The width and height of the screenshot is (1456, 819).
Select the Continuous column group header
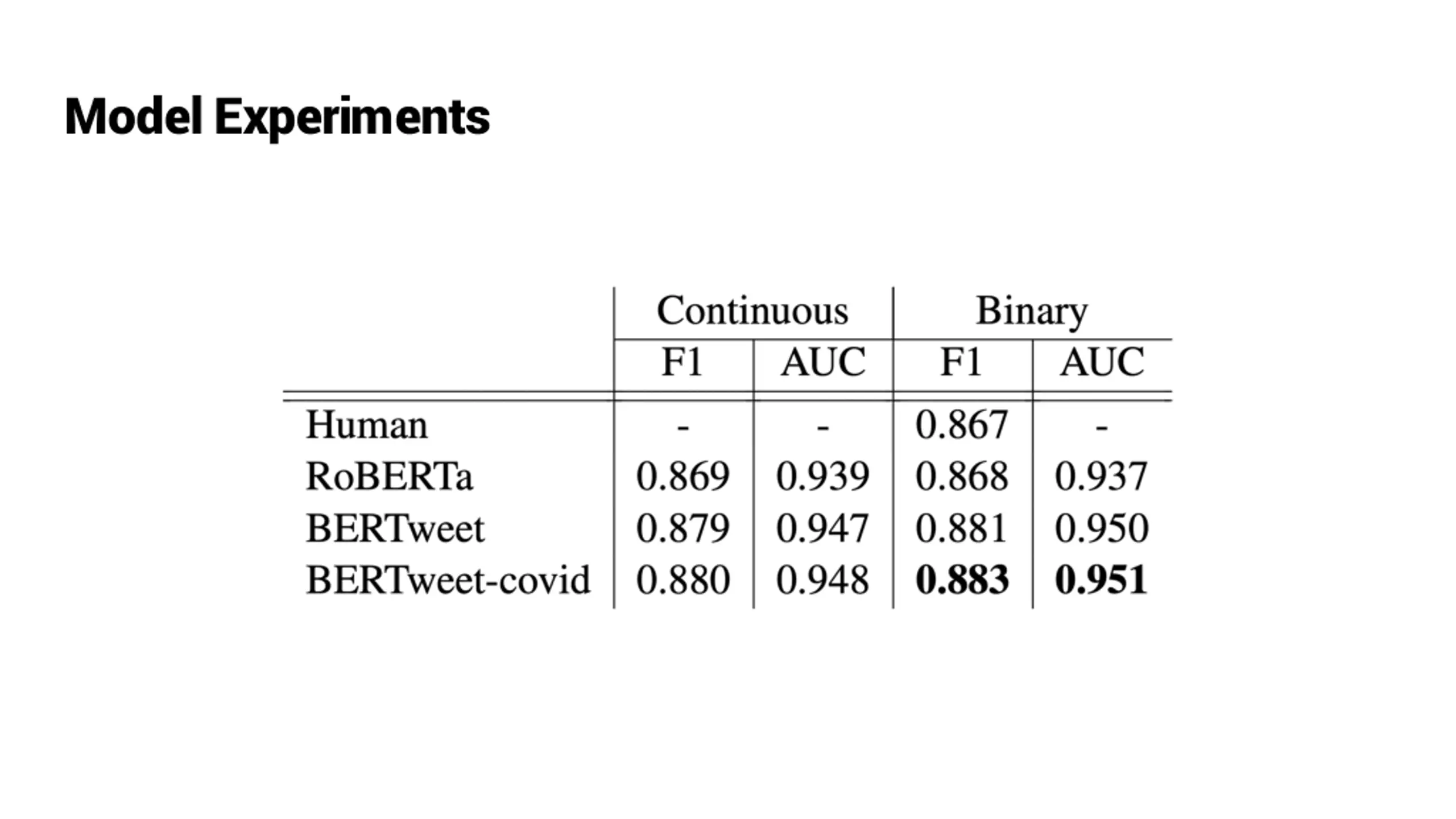pyautogui.click(x=752, y=311)
